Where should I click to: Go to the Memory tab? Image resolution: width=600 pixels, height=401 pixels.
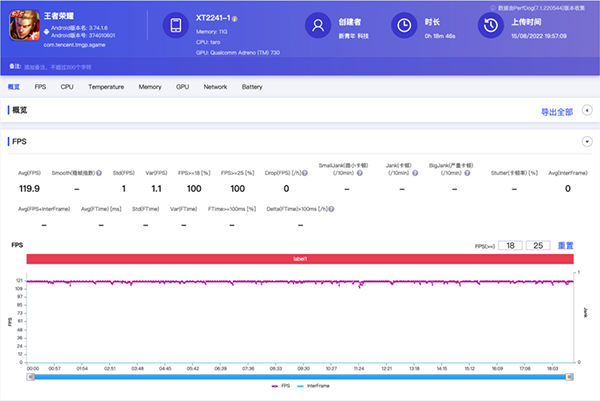(x=150, y=88)
